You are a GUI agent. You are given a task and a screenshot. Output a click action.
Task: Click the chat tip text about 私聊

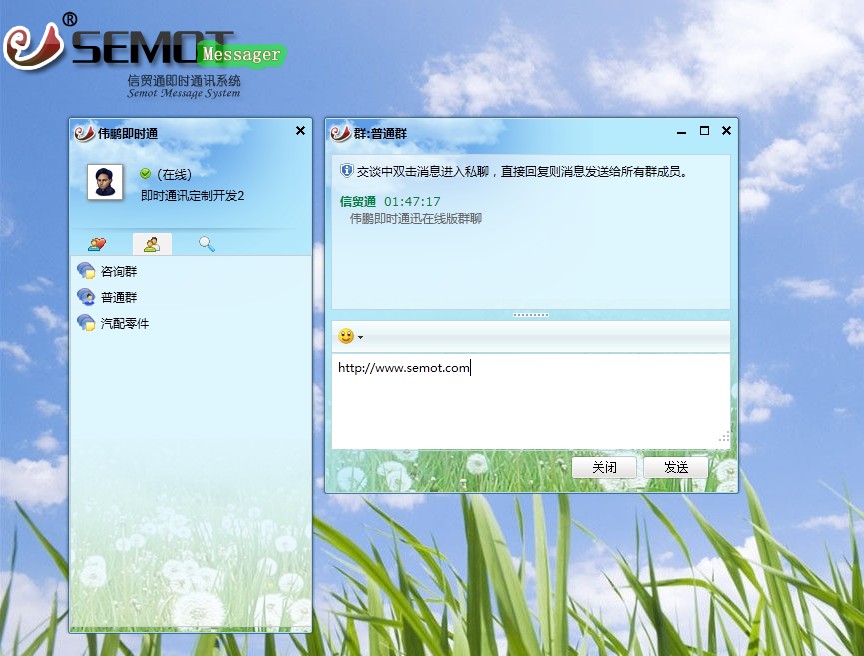(522, 172)
